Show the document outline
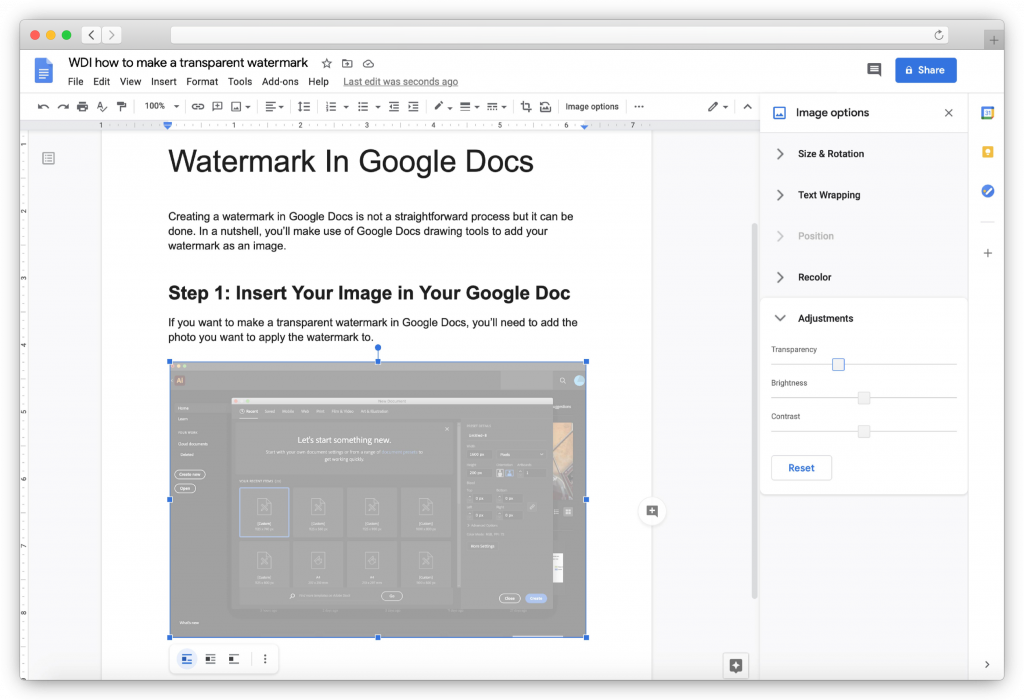Viewport: 1024px width, 700px height. click(48, 158)
